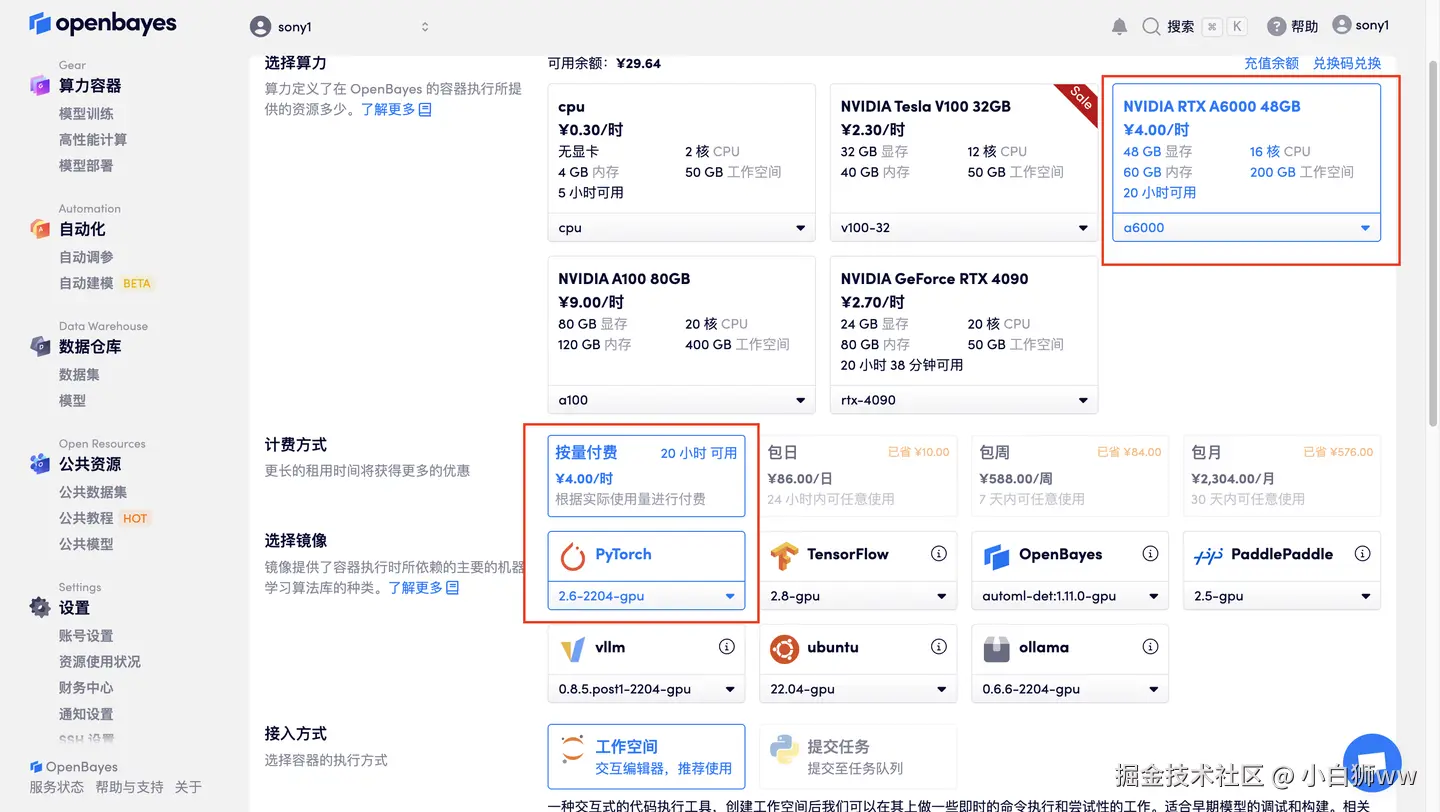This screenshot has width=1440, height=812.
Task: Click the sony1 avatar at top right
Action: [1342, 25]
